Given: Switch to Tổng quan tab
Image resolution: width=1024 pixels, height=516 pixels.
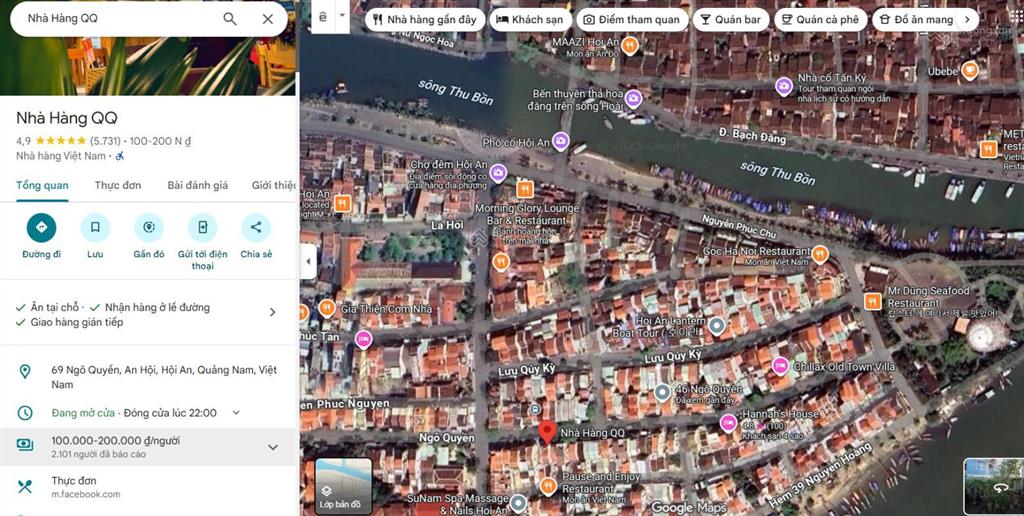Looking at the screenshot, I should click(42, 185).
